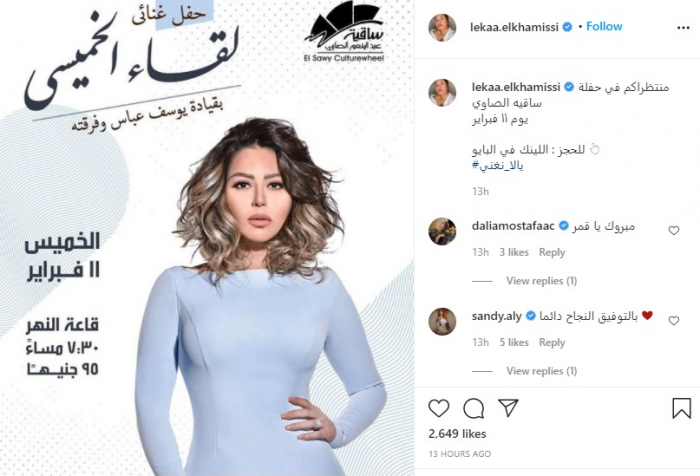Open the #يالا_نغني hashtag link
The height and width of the screenshot is (476, 700).
tap(497, 166)
